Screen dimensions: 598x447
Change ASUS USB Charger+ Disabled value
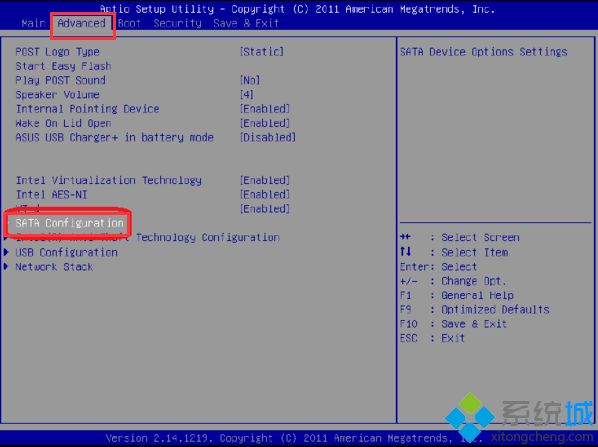click(x=268, y=137)
